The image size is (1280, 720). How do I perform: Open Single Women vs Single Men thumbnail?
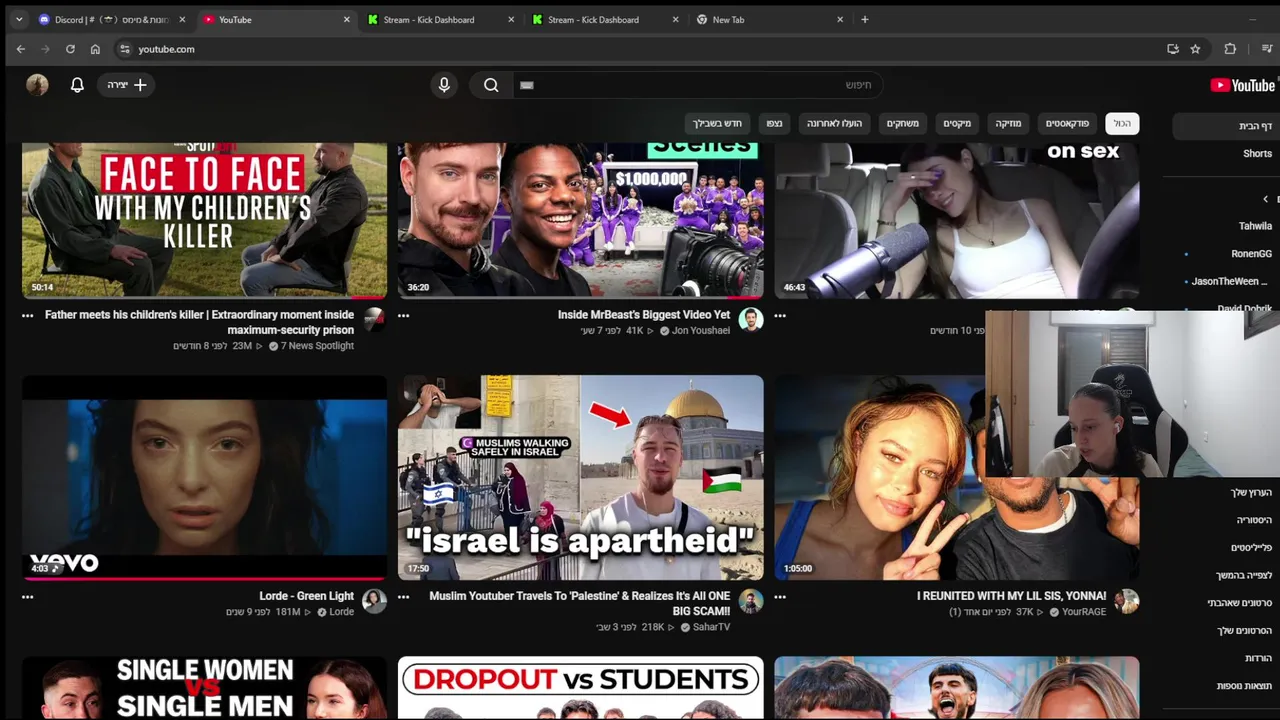pos(204,688)
